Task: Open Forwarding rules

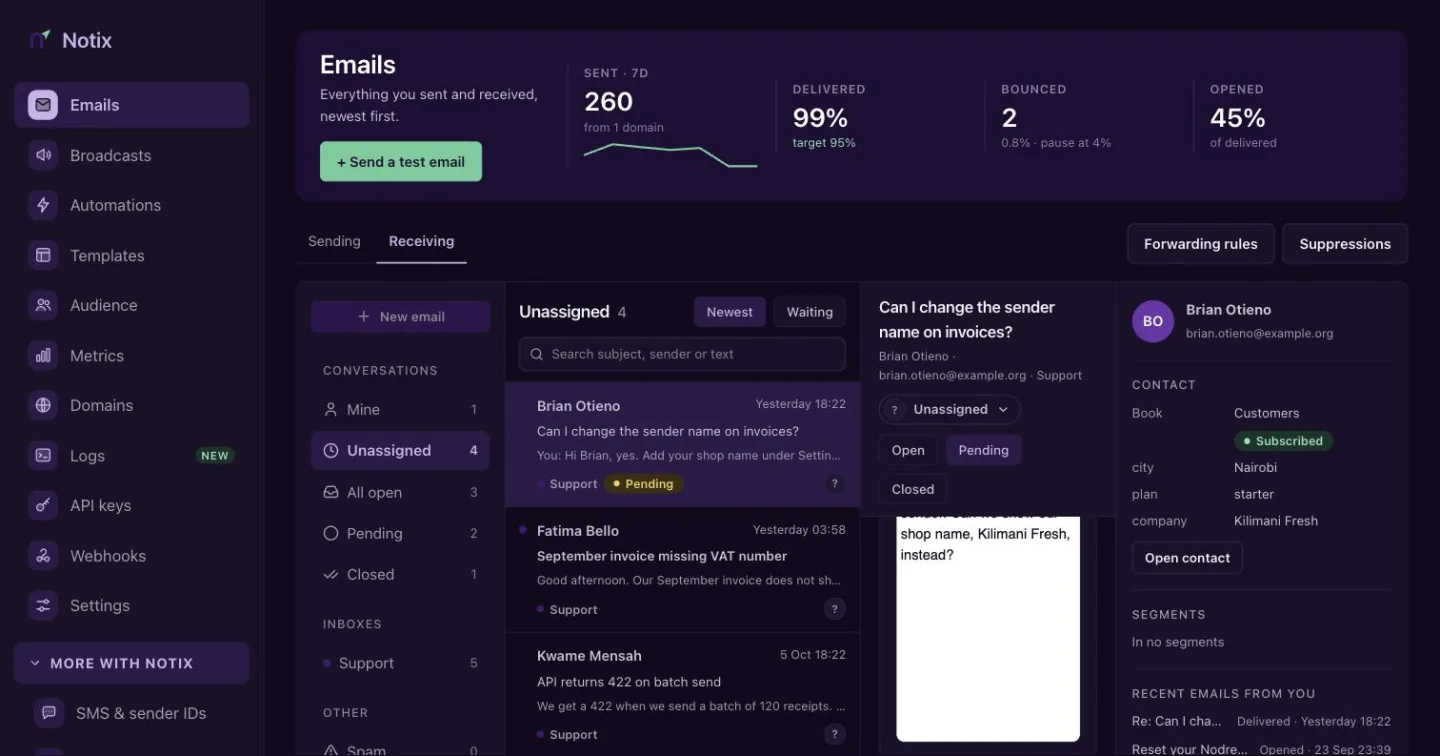Action: pos(1201,243)
